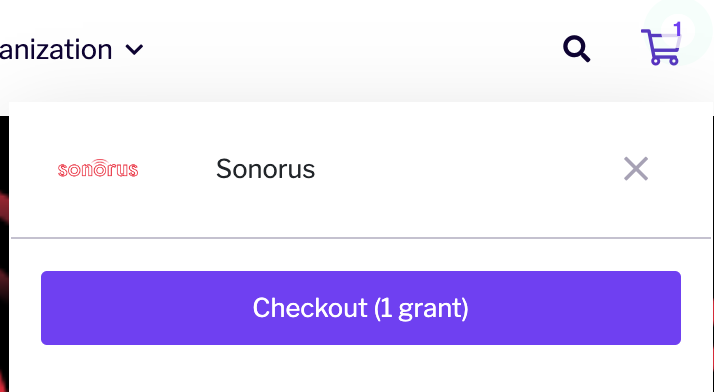The image size is (714, 392).
Task: Click the Checkout (1 grant) button
Action: coord(361,308)
